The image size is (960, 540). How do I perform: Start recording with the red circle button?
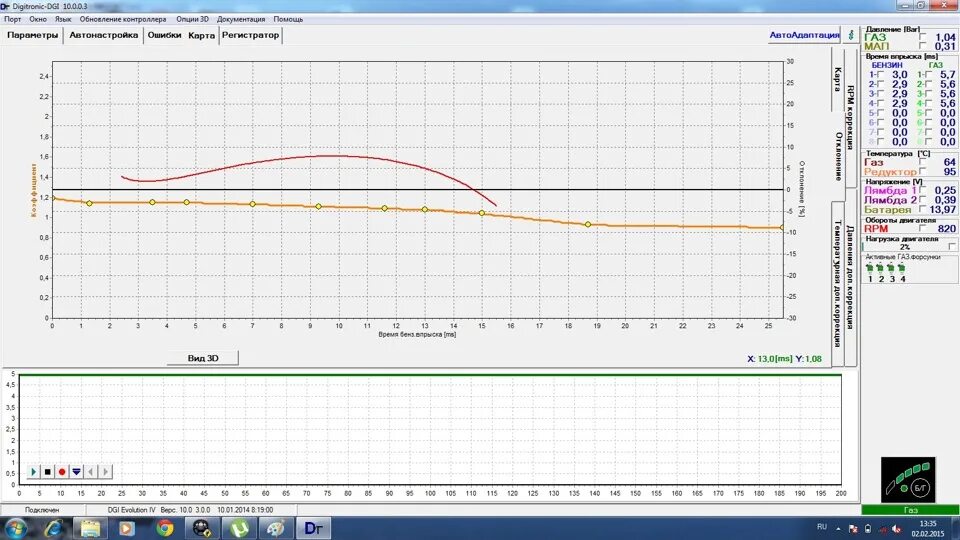click(62, 471)
